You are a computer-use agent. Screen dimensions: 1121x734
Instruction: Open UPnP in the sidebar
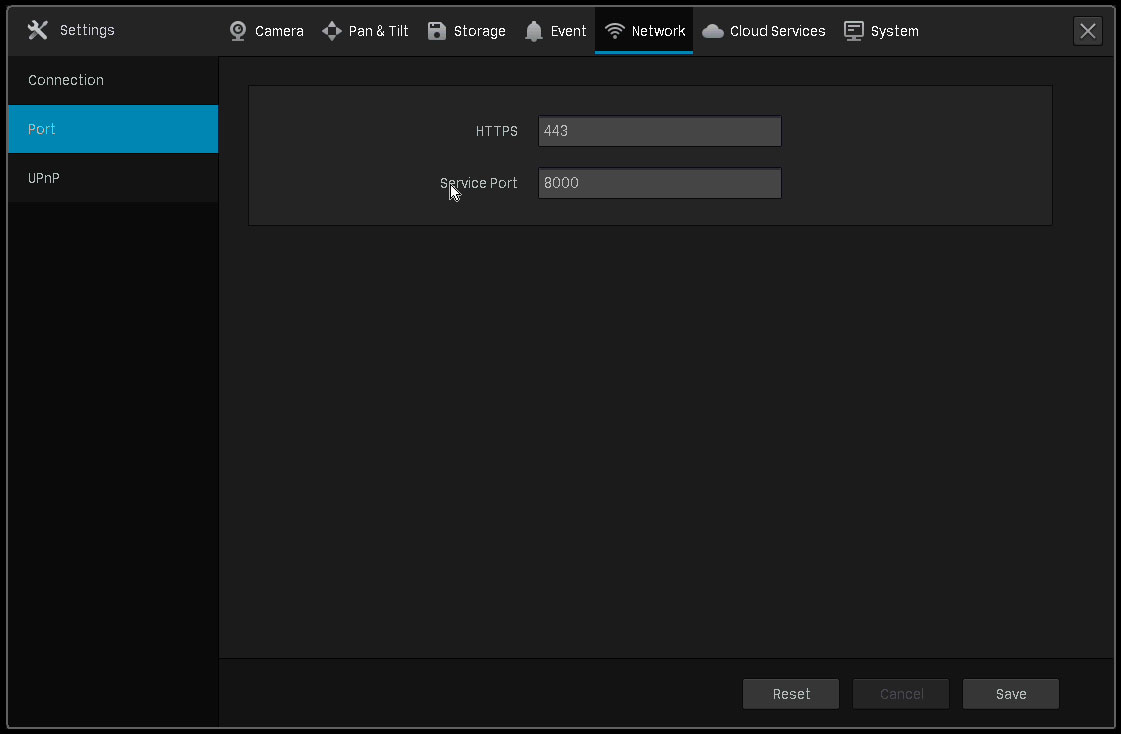click(x=113, y=178)
